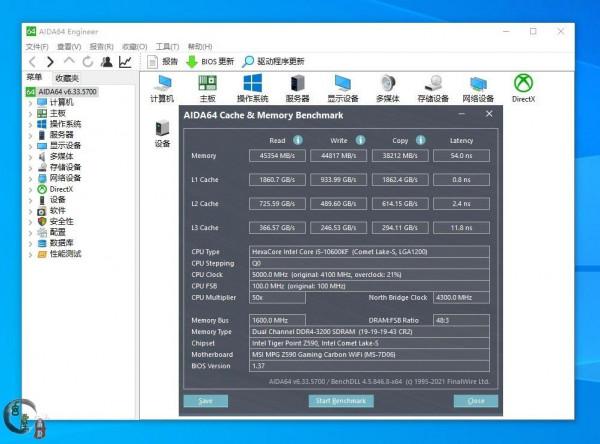Switch to the 收藏夹 tab
600x444 pixels.
pos(67,78)
